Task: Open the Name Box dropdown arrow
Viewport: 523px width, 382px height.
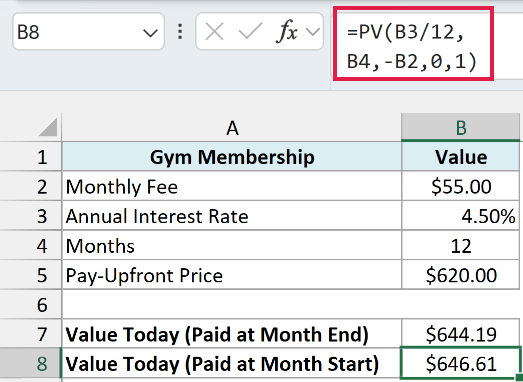Action: [x=150, y=33]
